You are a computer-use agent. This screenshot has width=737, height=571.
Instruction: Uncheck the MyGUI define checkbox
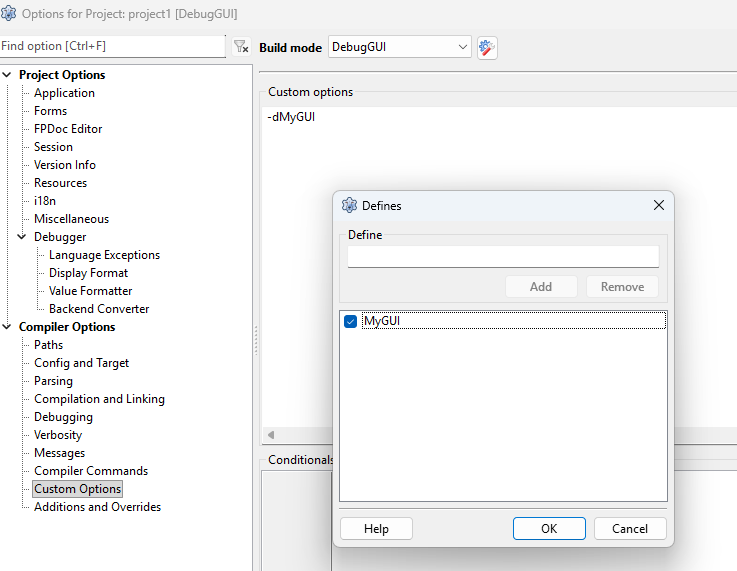tap(350, 321)
